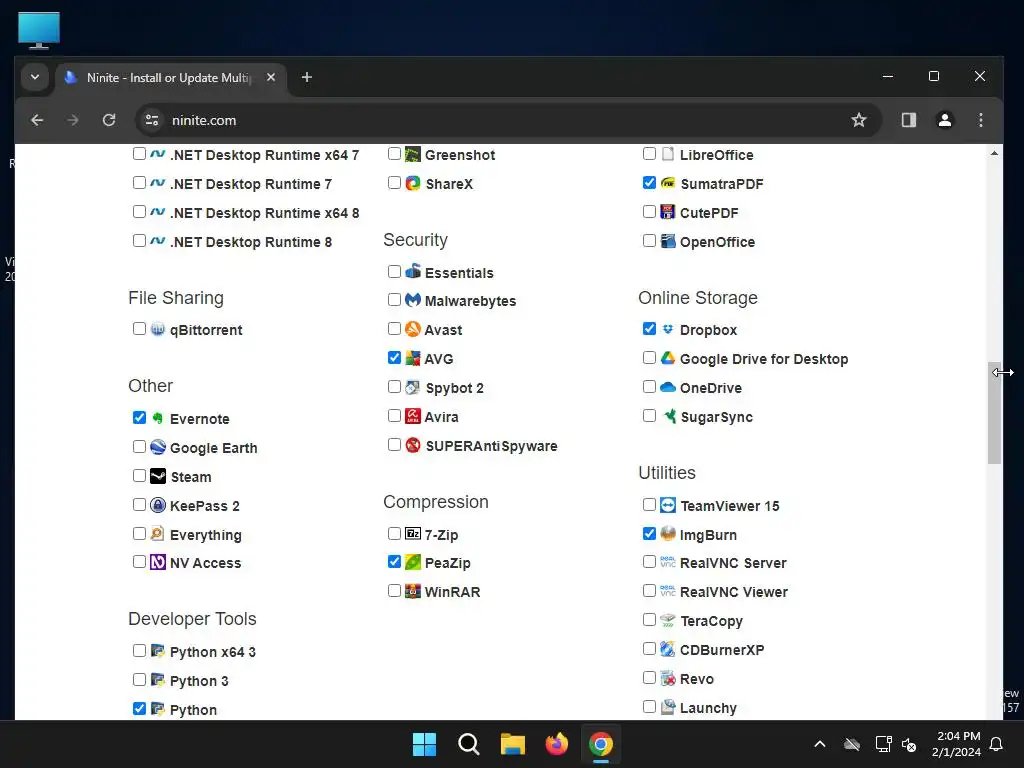Open taskbar Search
This screenshot has height=768, width=1024.
click(468, 744)
